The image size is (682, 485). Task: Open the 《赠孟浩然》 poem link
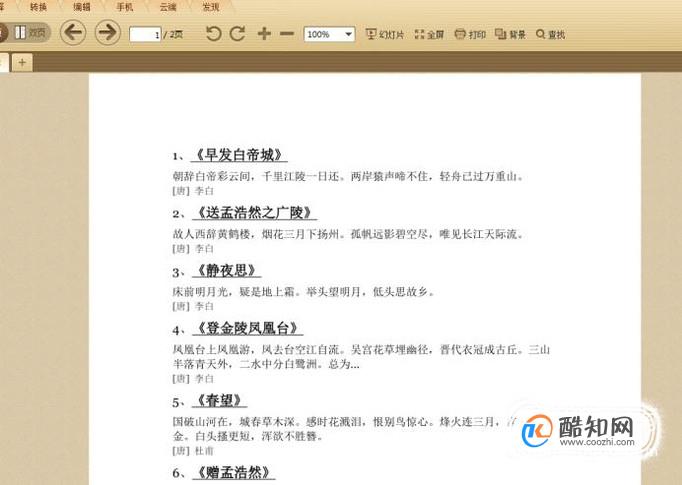point(233,472)
